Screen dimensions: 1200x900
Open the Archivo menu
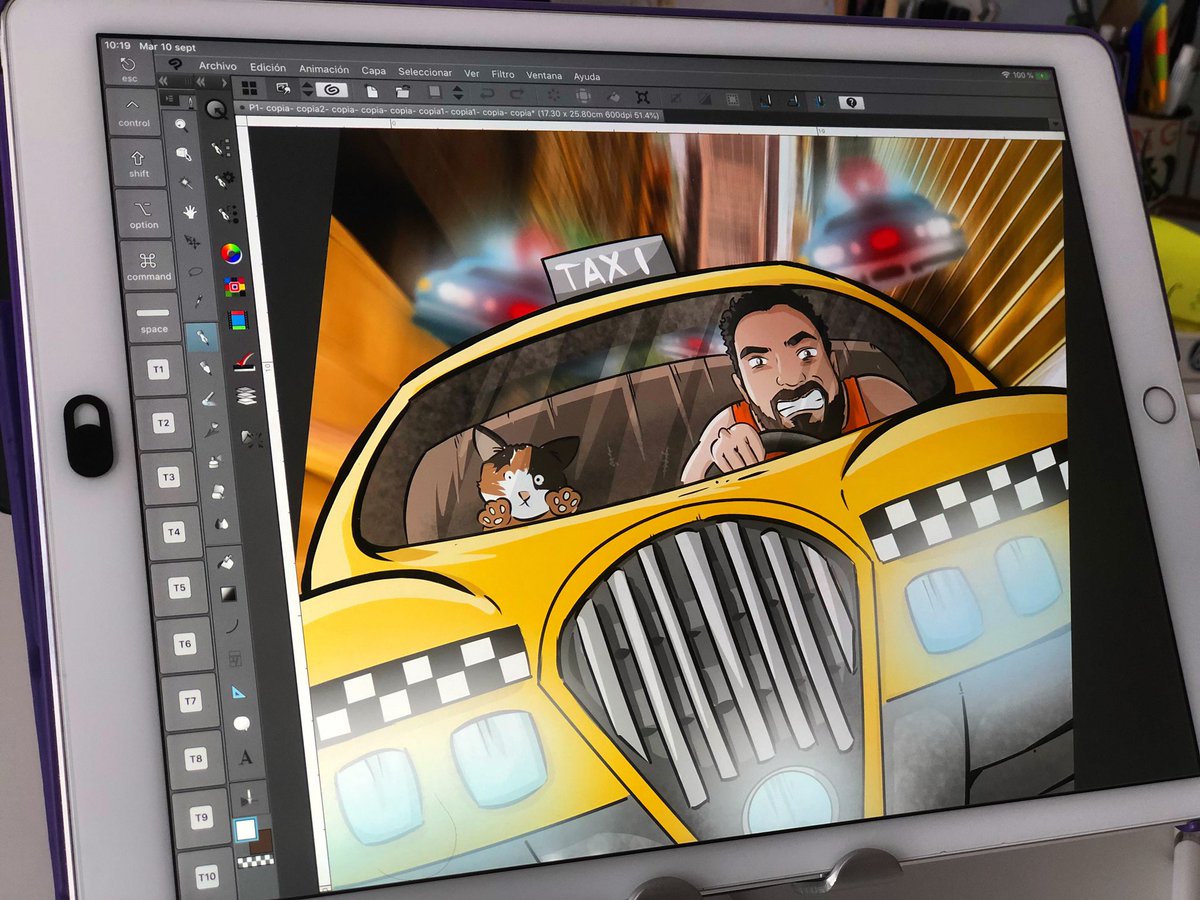217,66
